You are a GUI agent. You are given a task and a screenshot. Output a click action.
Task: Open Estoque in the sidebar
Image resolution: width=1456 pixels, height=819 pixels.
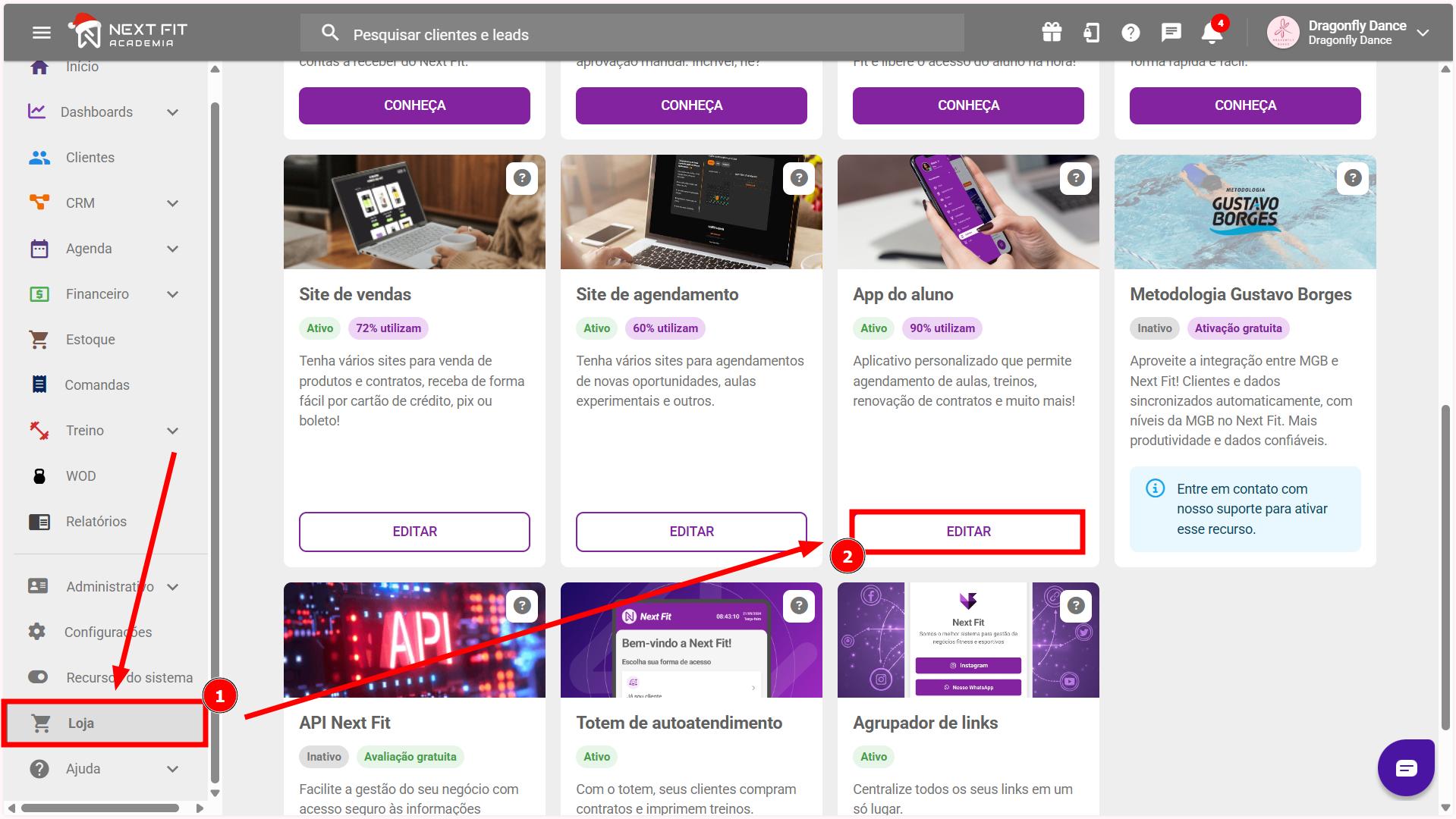click(90, 340)
